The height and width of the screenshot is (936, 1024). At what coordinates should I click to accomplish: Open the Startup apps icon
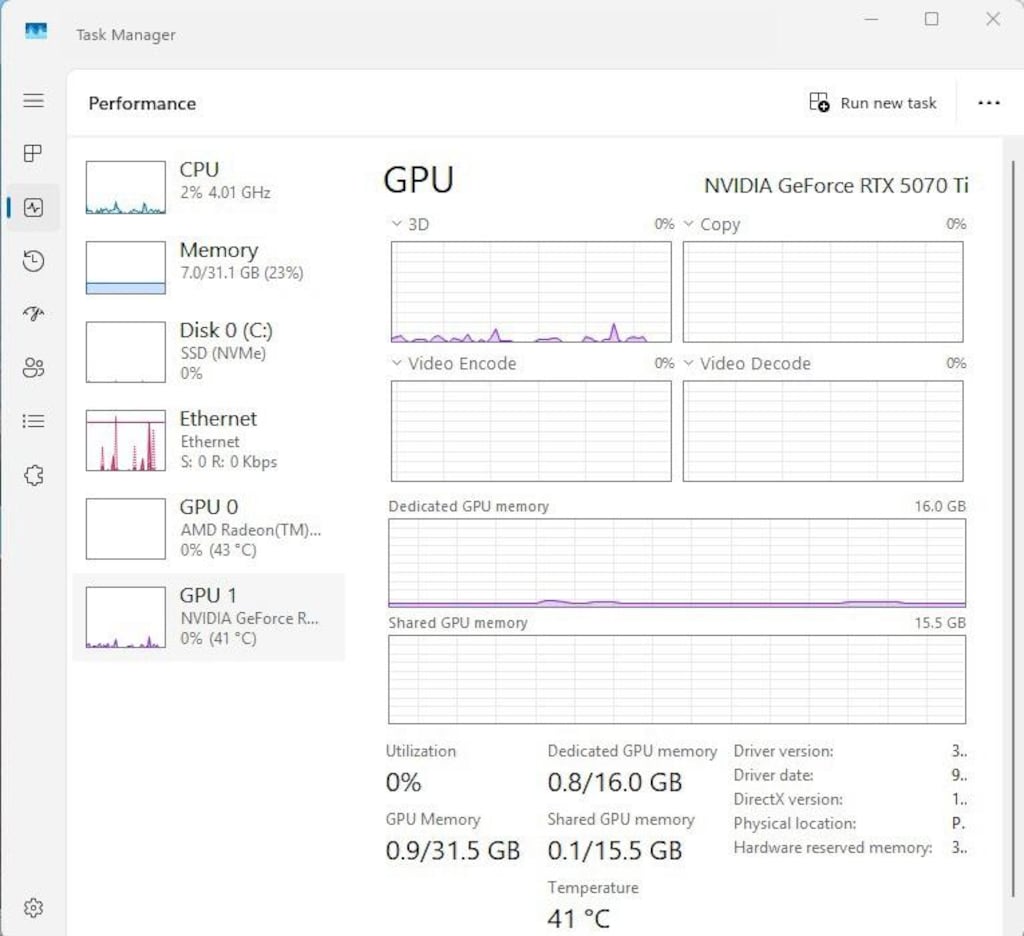click(33, 314)
